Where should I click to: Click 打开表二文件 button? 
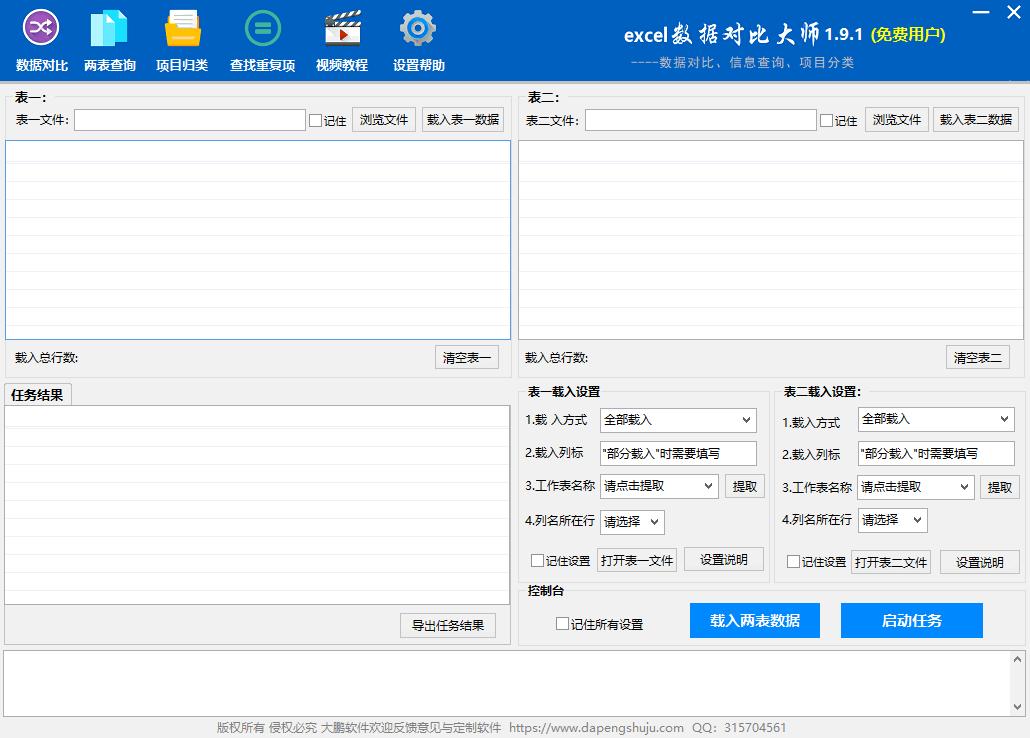tap(891, 562)
